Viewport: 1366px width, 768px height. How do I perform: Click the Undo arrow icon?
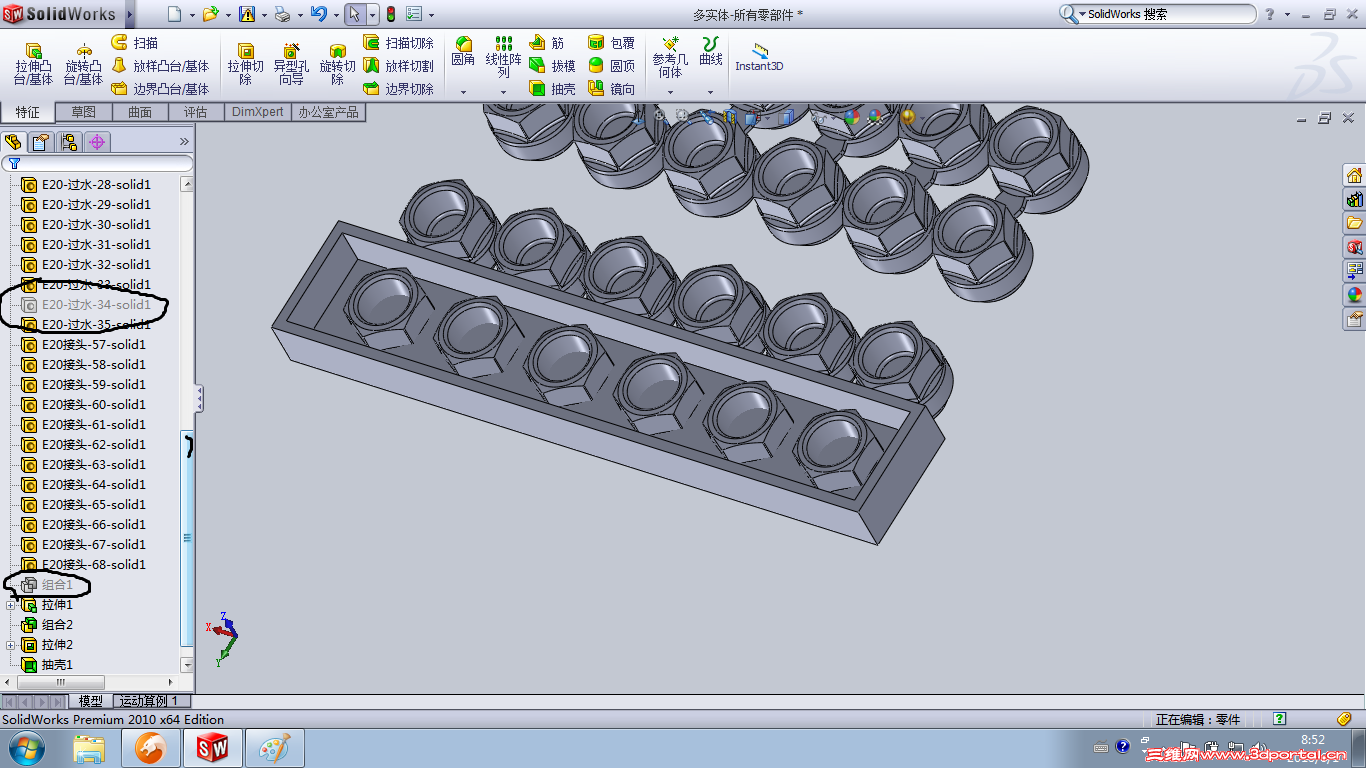tap(318, 14)
